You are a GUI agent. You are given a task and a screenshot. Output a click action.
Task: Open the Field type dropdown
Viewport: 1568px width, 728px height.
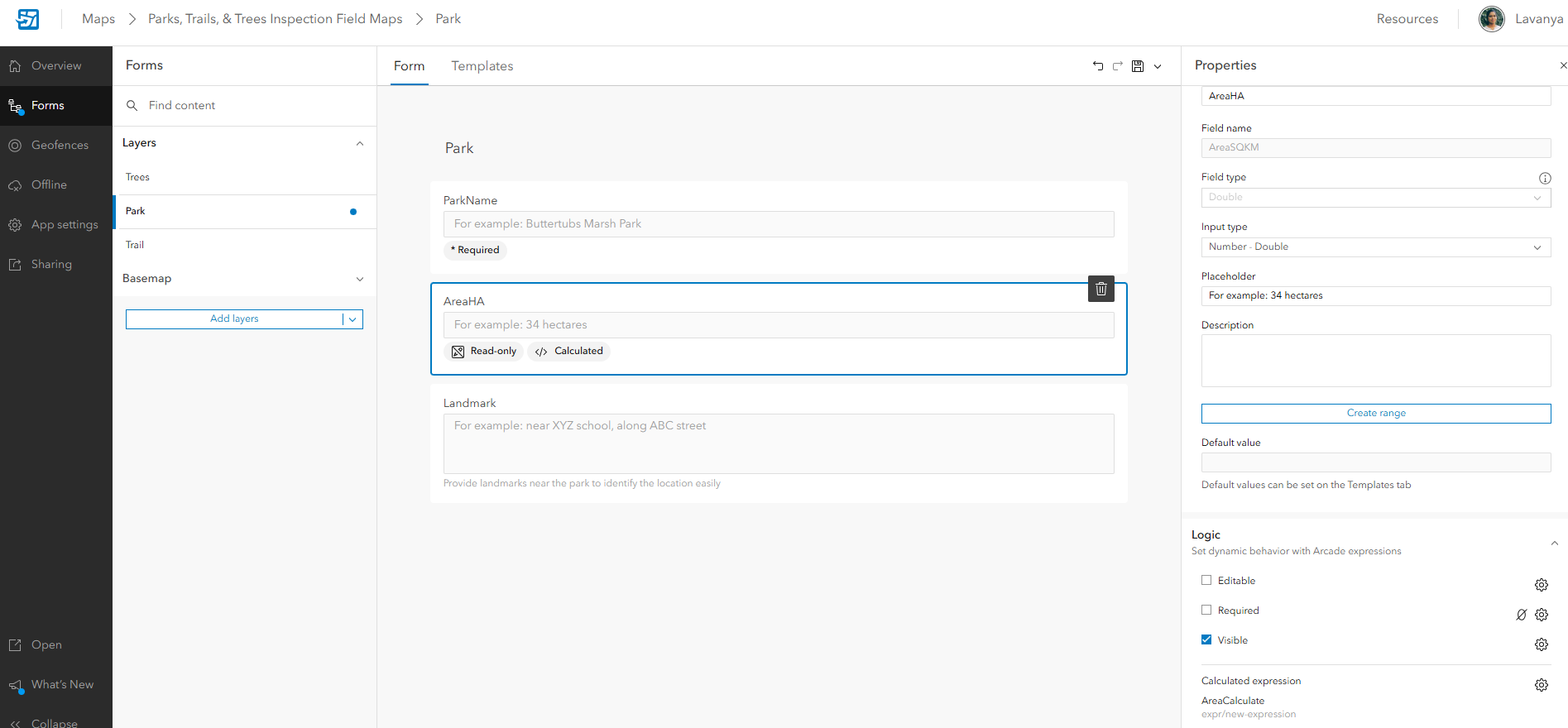click(1376, 198)
